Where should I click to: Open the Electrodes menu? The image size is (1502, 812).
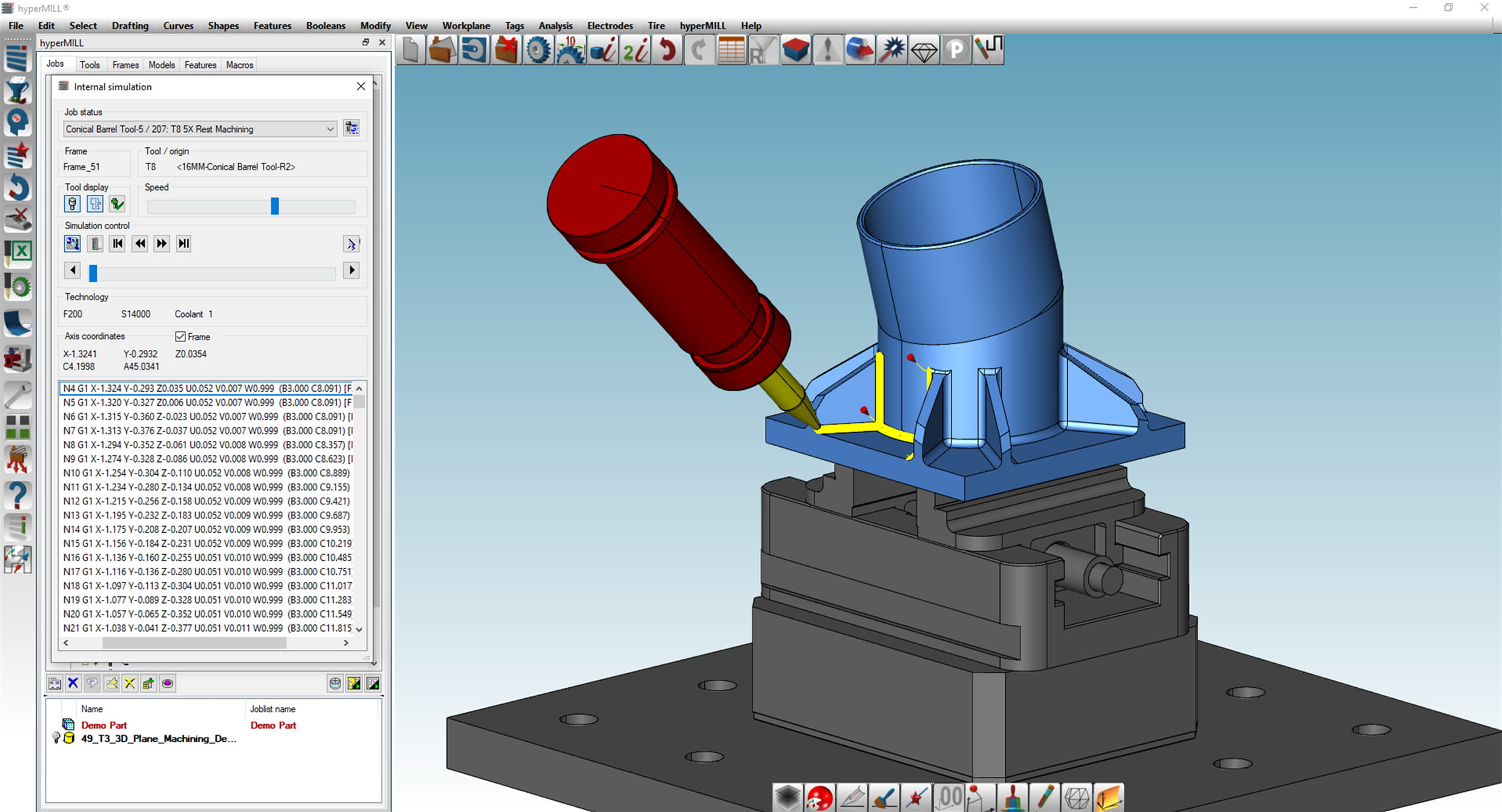pyautogui.click(x=610, y=25)
